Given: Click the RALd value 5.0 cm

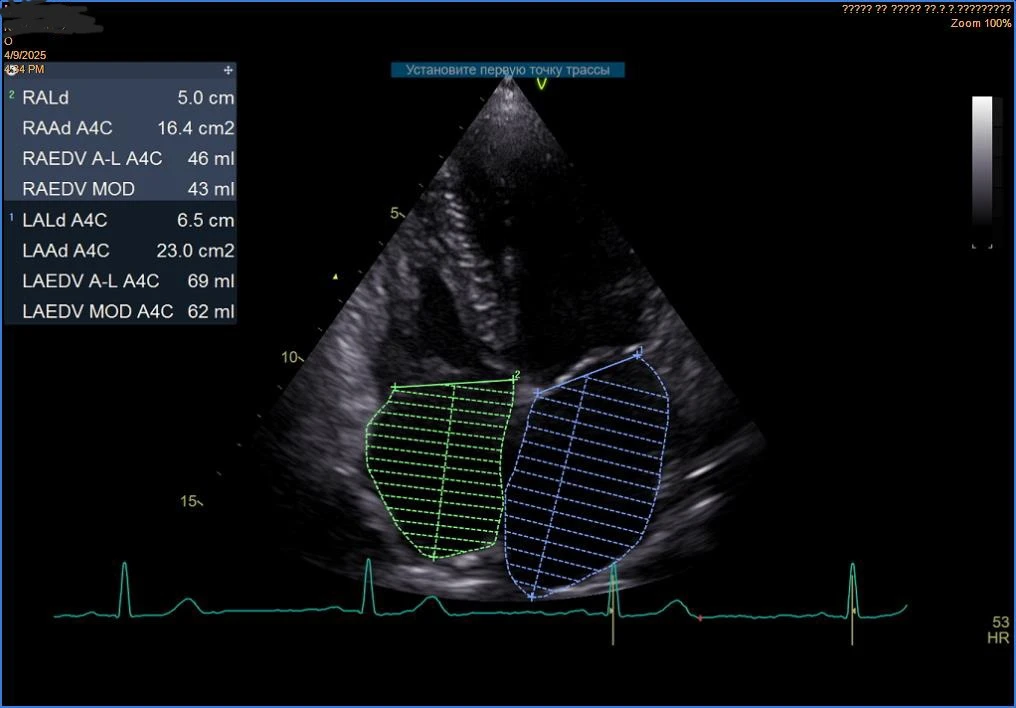Looking at the screenshot, I should click(205, 98).
